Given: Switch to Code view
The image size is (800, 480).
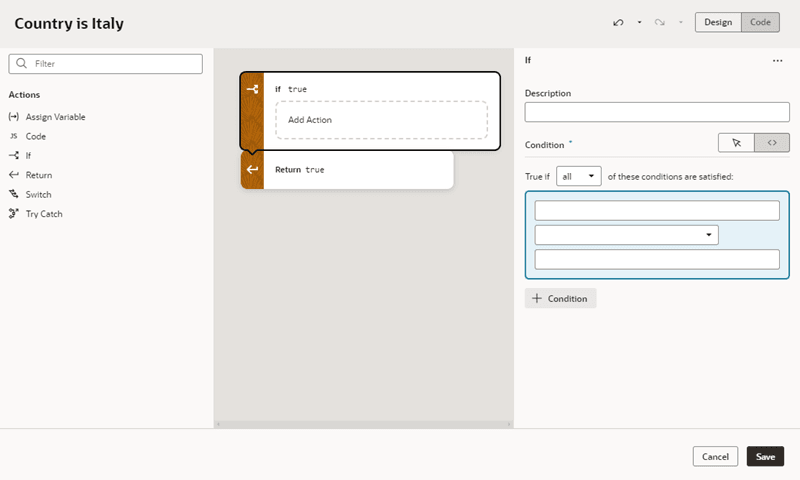Looking at the screenshot, I should [x=760, y=22].
